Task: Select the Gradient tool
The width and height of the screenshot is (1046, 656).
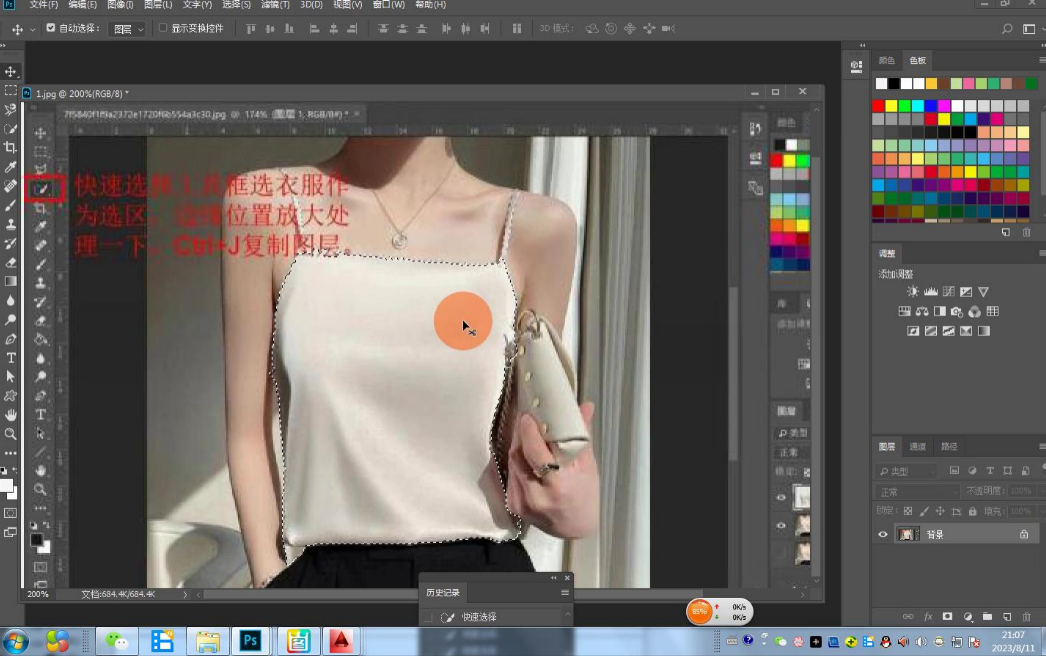Action: (11, 281)
